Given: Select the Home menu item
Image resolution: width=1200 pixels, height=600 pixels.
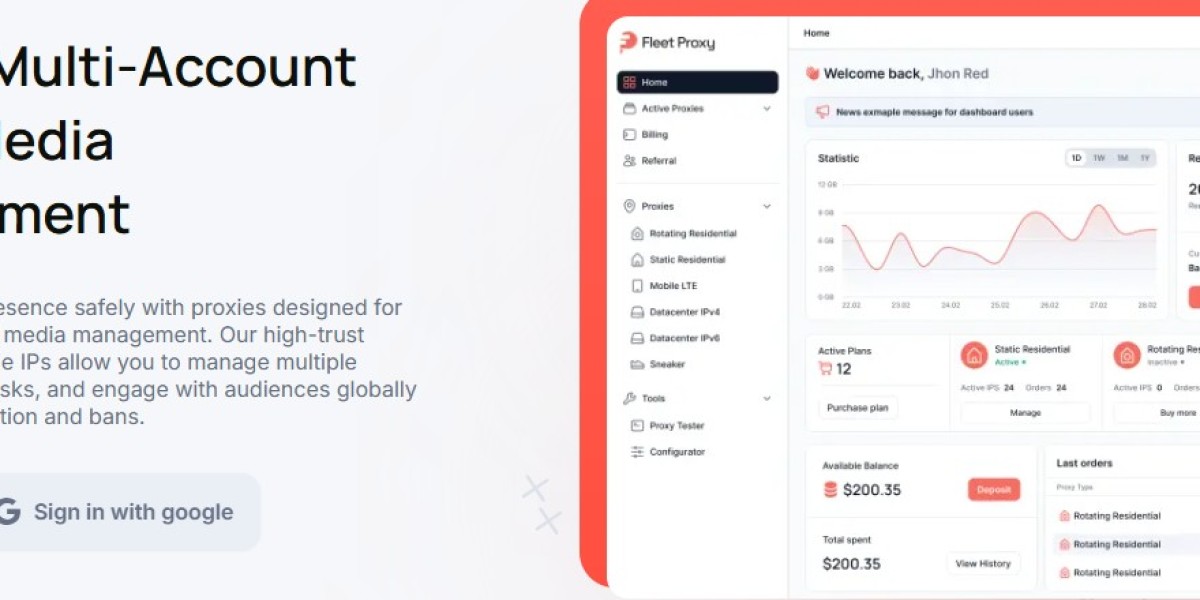Looking at the screenshot, I should [697, 82].
